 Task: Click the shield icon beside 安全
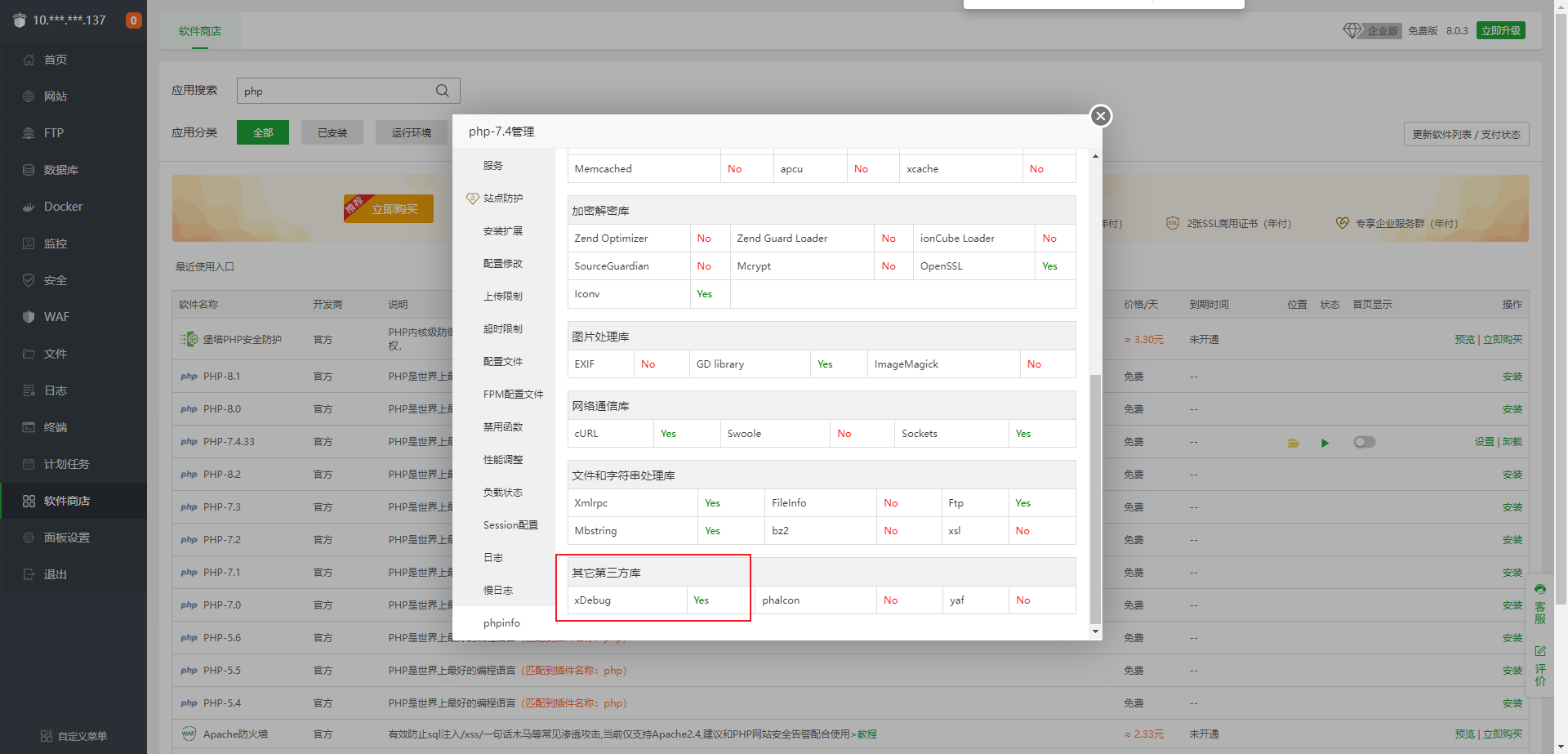(29, 280)
